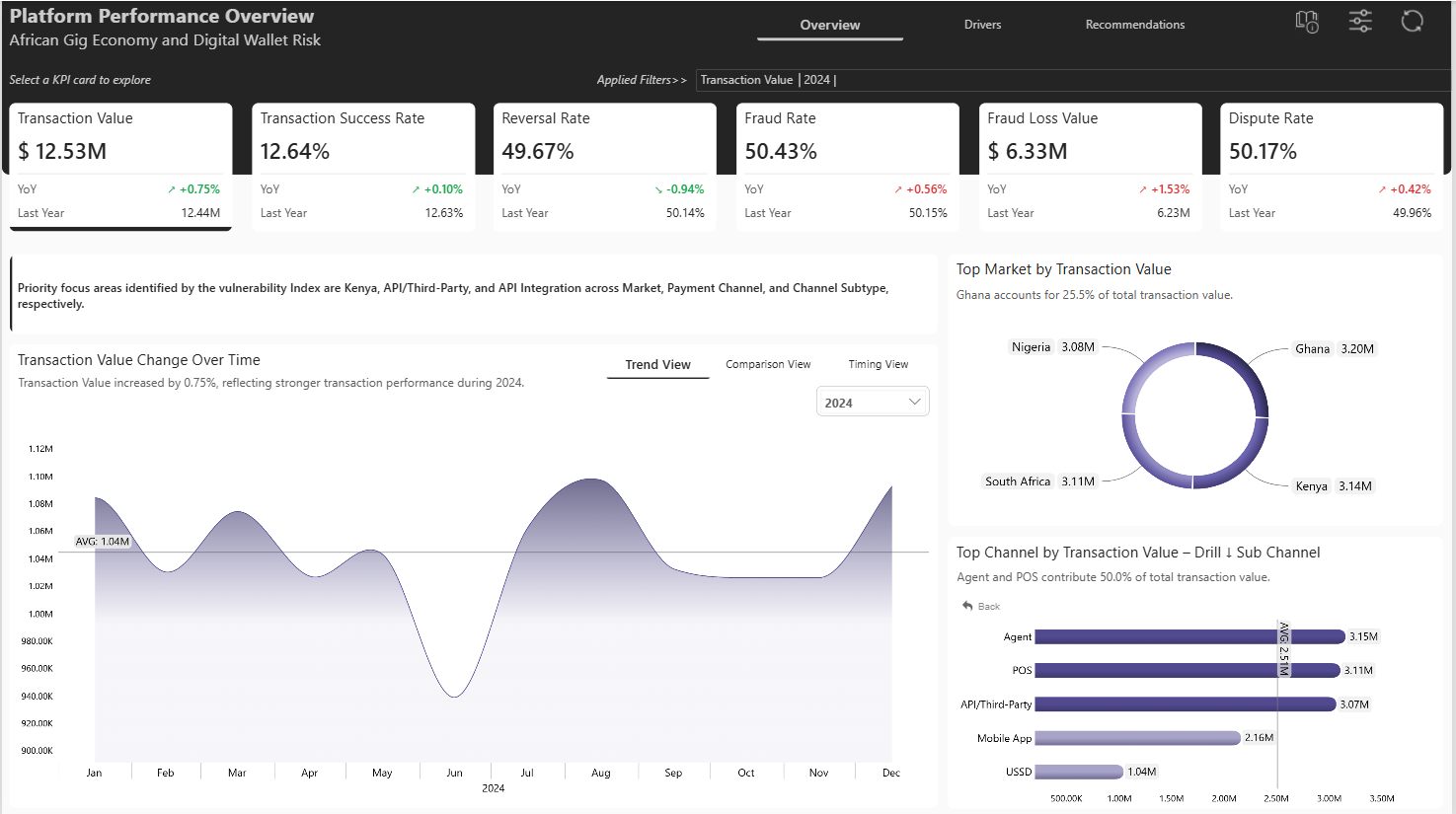Image resolution: width=1456 pixels, height=814 pixels.
Task: Switch to Comparison View
Action: (768, 364)
